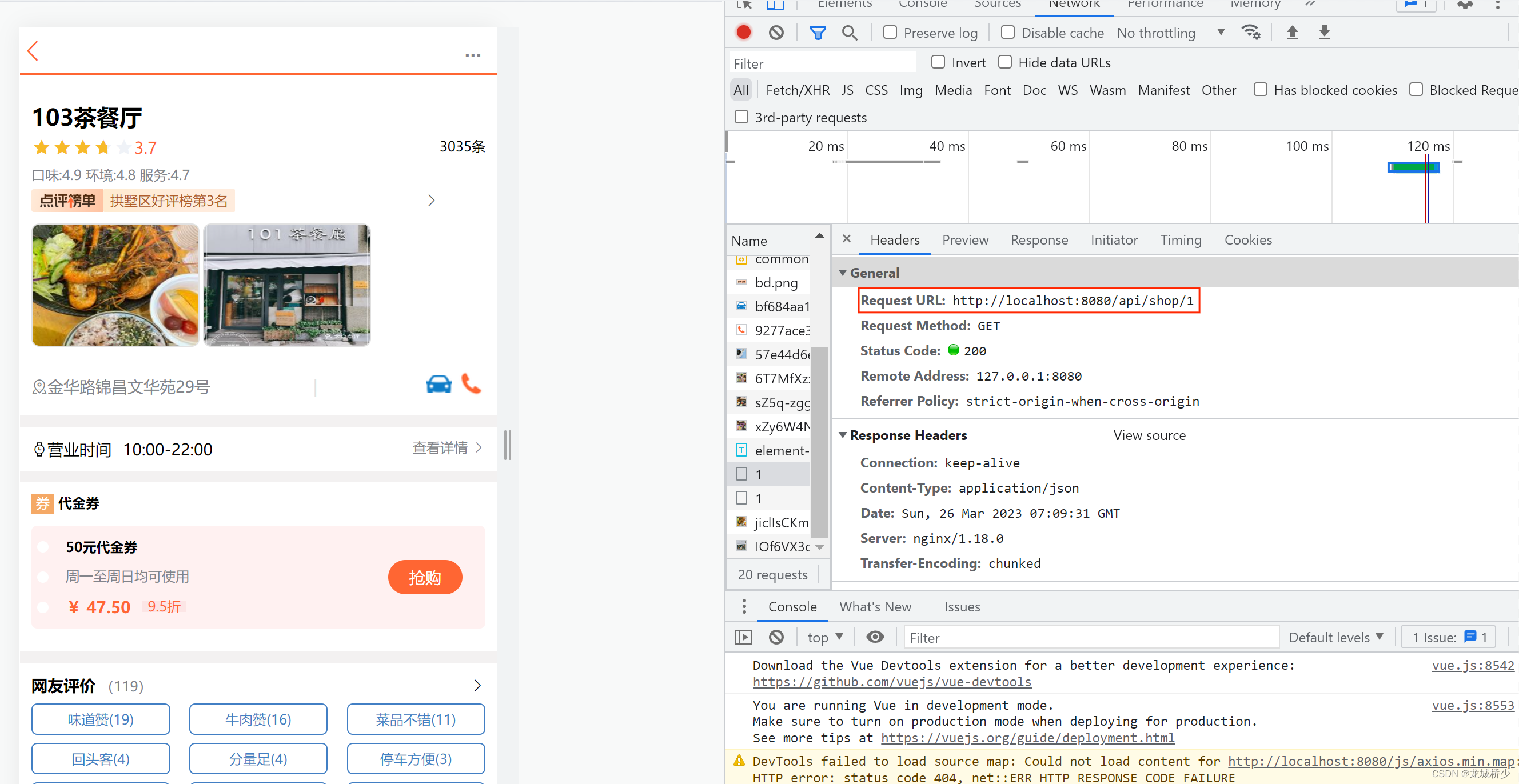Switch to the Preview tab
This screenshot has width=1519, height=784.
tap(964, 240)
